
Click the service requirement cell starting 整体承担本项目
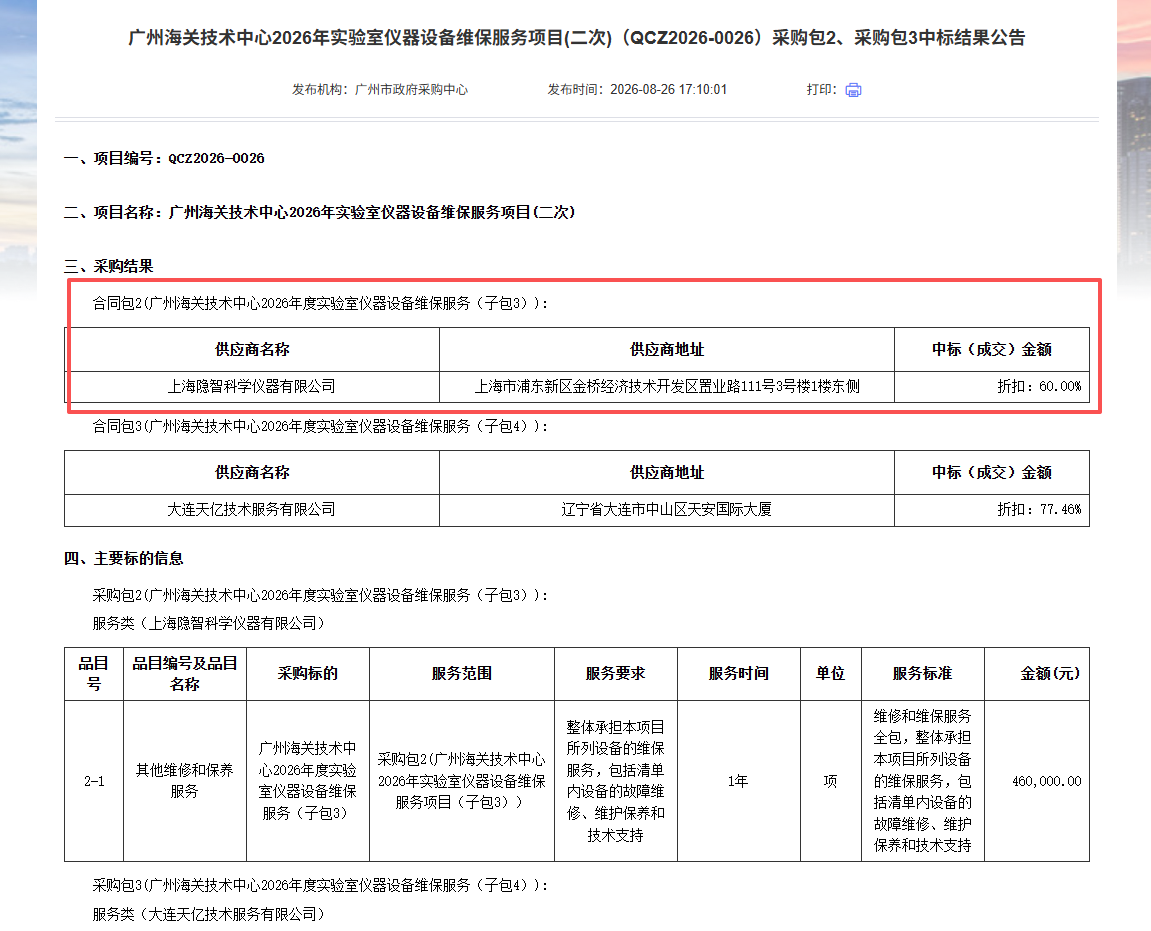coord(615,781)
